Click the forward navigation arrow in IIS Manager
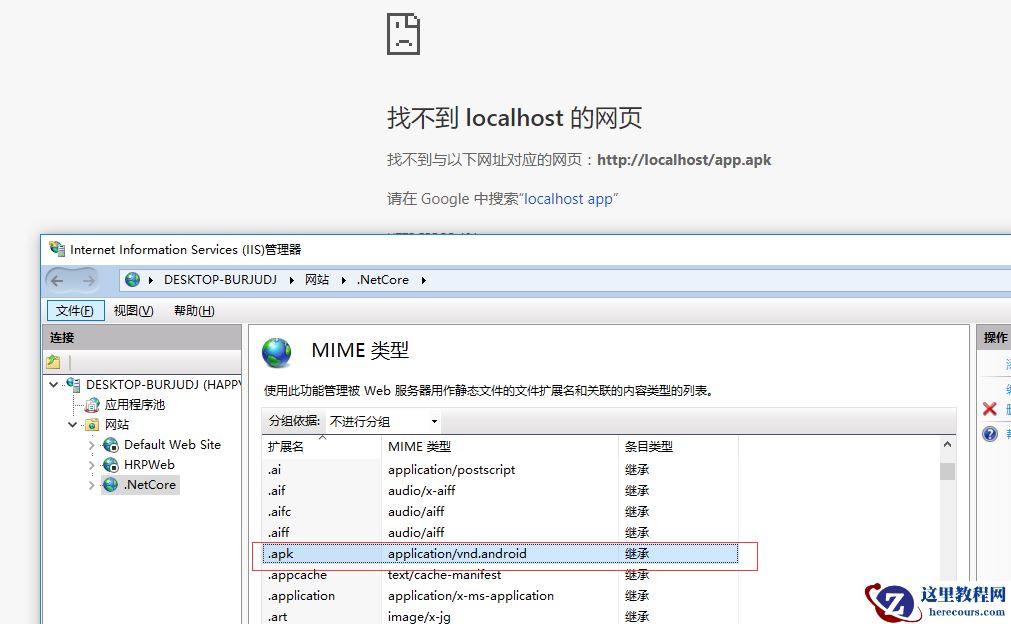 (x=88, y=280)
